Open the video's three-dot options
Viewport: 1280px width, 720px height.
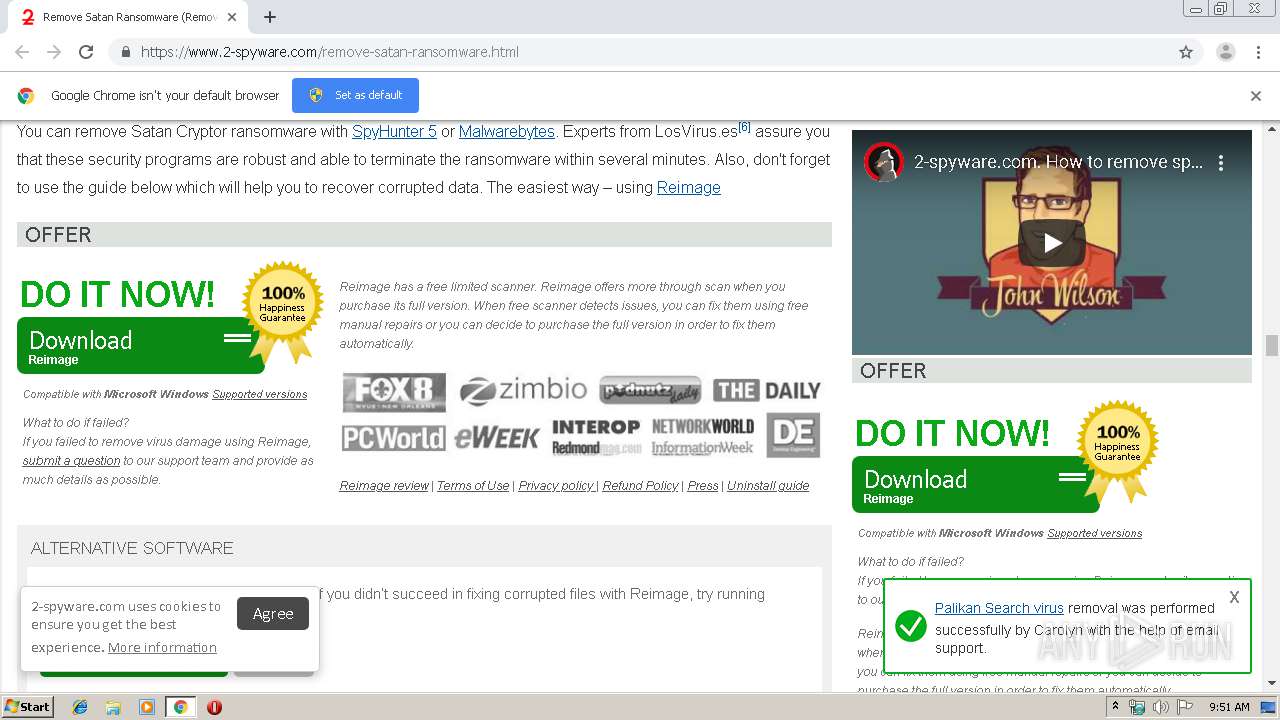click(x=1221, y=163)
